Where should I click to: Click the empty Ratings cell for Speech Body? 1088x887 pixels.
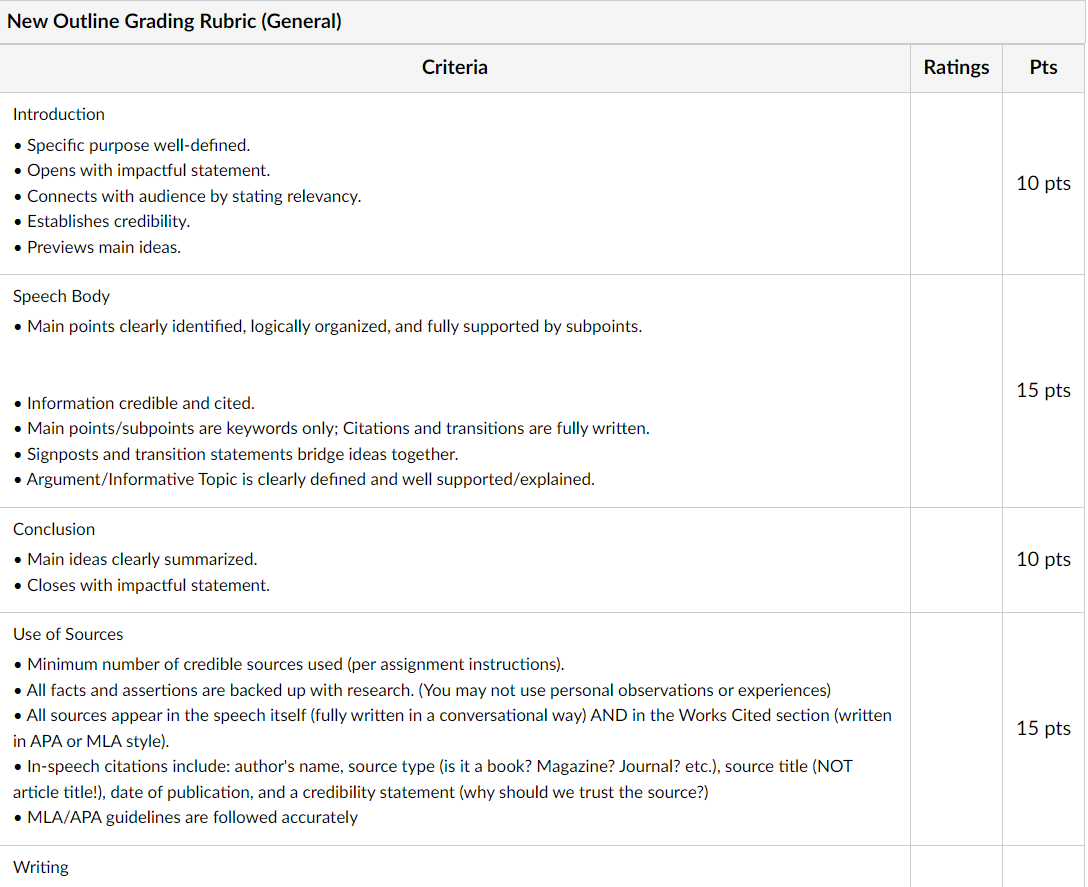956,391
